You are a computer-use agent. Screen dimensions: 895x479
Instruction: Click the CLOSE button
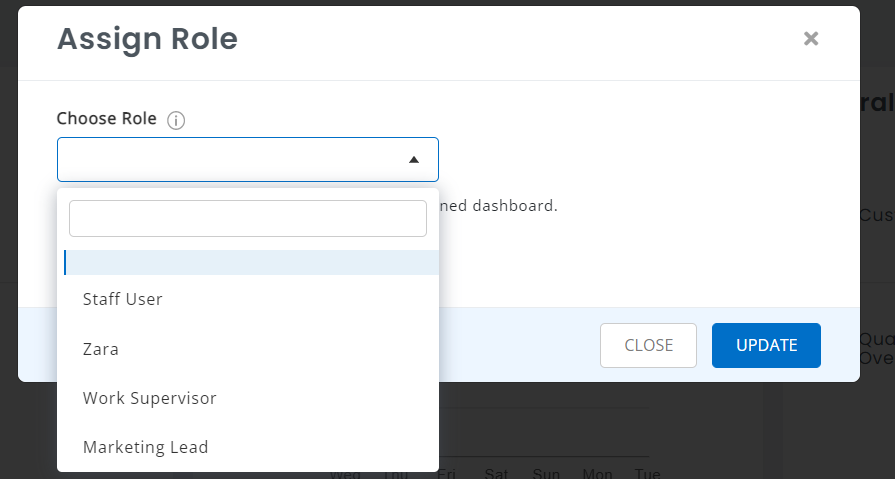(648, 345)
